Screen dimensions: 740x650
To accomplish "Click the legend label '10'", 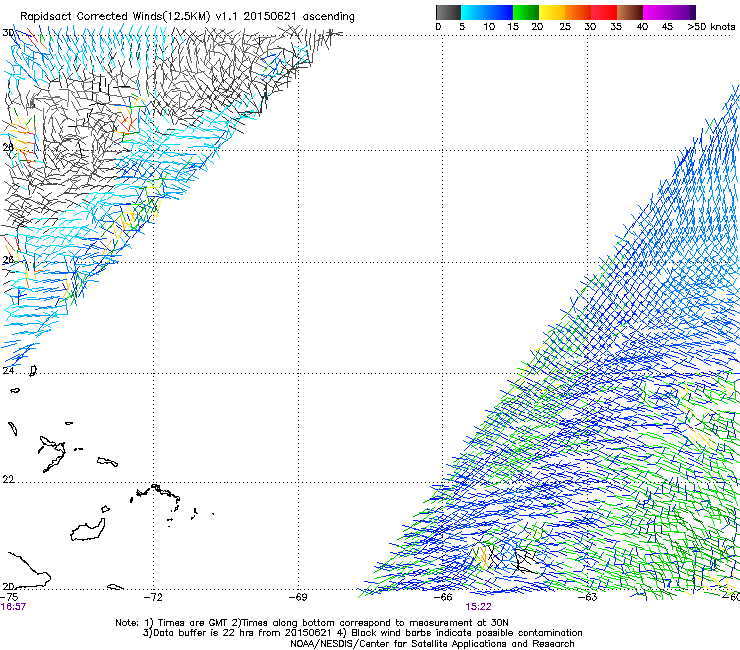I will click(489, 27).
